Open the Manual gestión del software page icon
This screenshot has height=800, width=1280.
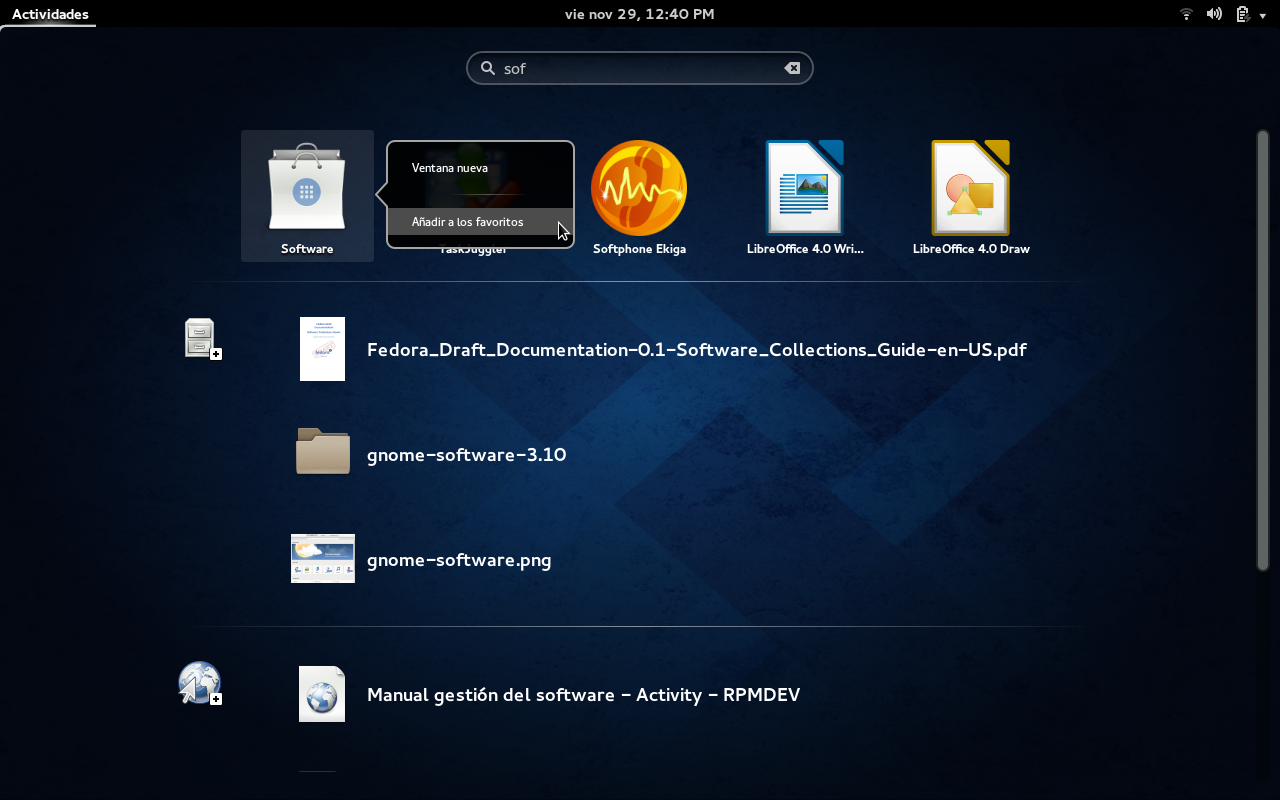[322, 694]
